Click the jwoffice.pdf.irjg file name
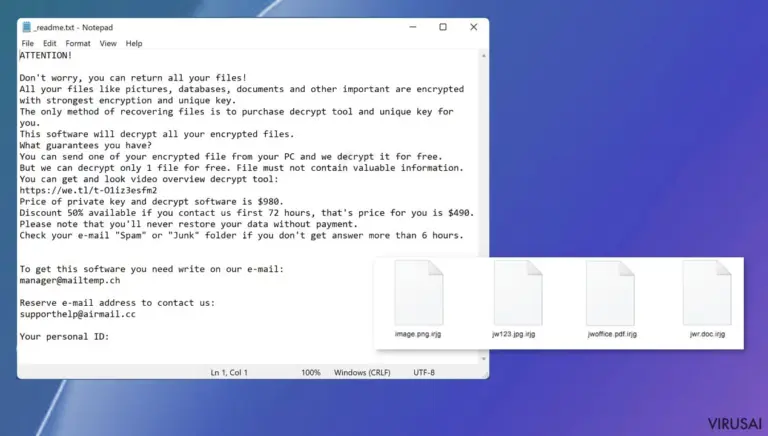Viewport: 768px width, 436px height. 612,334
